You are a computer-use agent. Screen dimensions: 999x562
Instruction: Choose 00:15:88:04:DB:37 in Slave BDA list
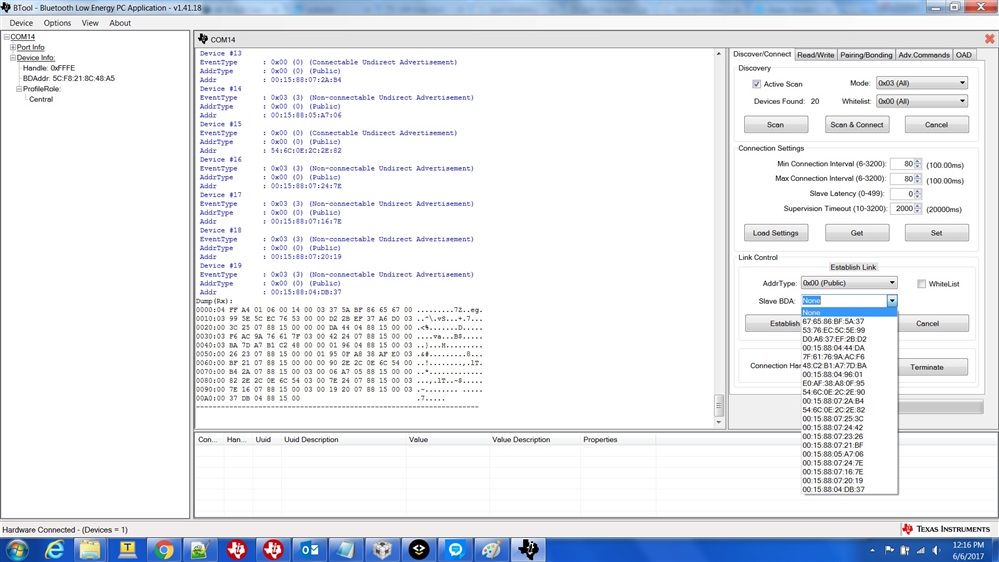pos(849,489)
